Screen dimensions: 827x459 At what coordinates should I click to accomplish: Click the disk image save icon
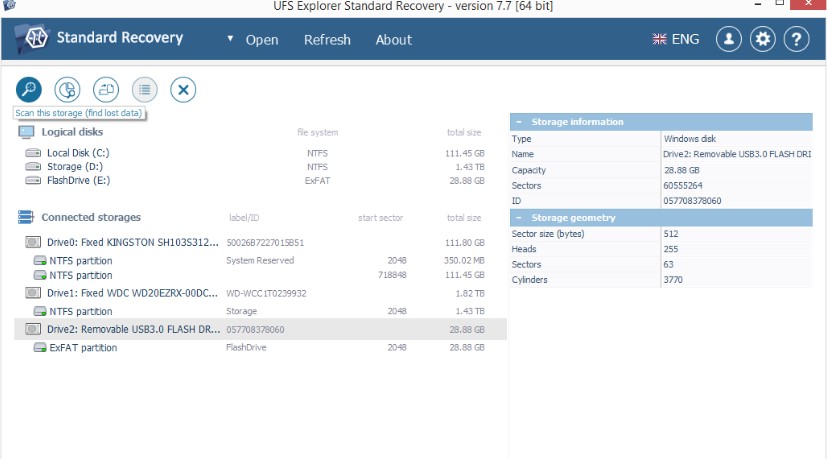(106, 89)
